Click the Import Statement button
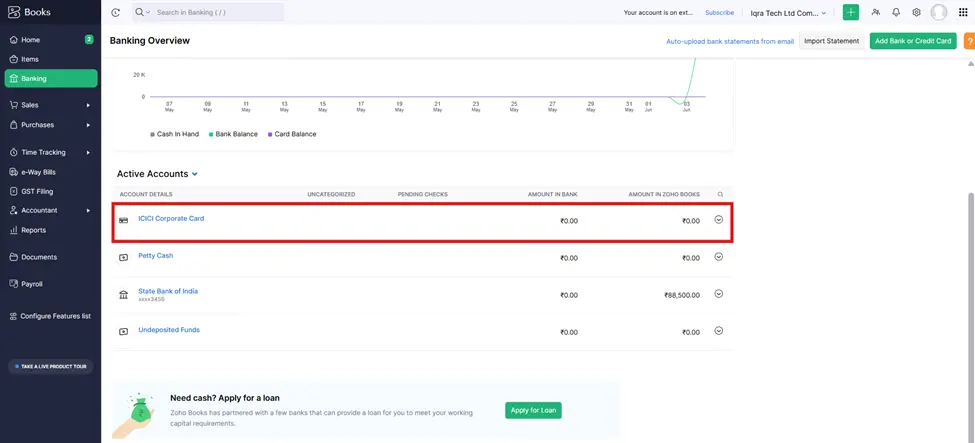This screenshot has width=975, height=443. click(831, 41)
